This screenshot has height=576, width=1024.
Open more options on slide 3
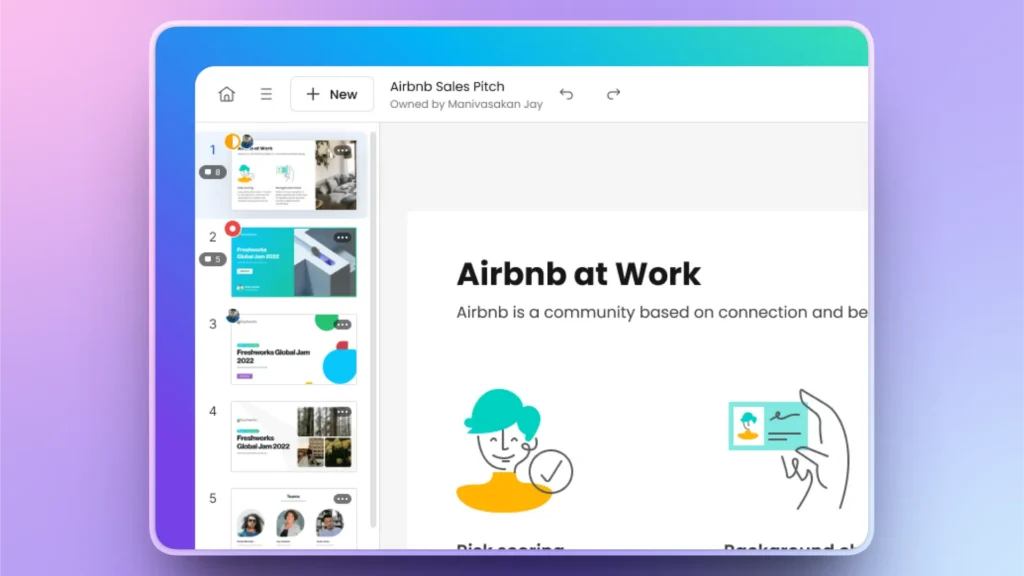coord(342,325)
